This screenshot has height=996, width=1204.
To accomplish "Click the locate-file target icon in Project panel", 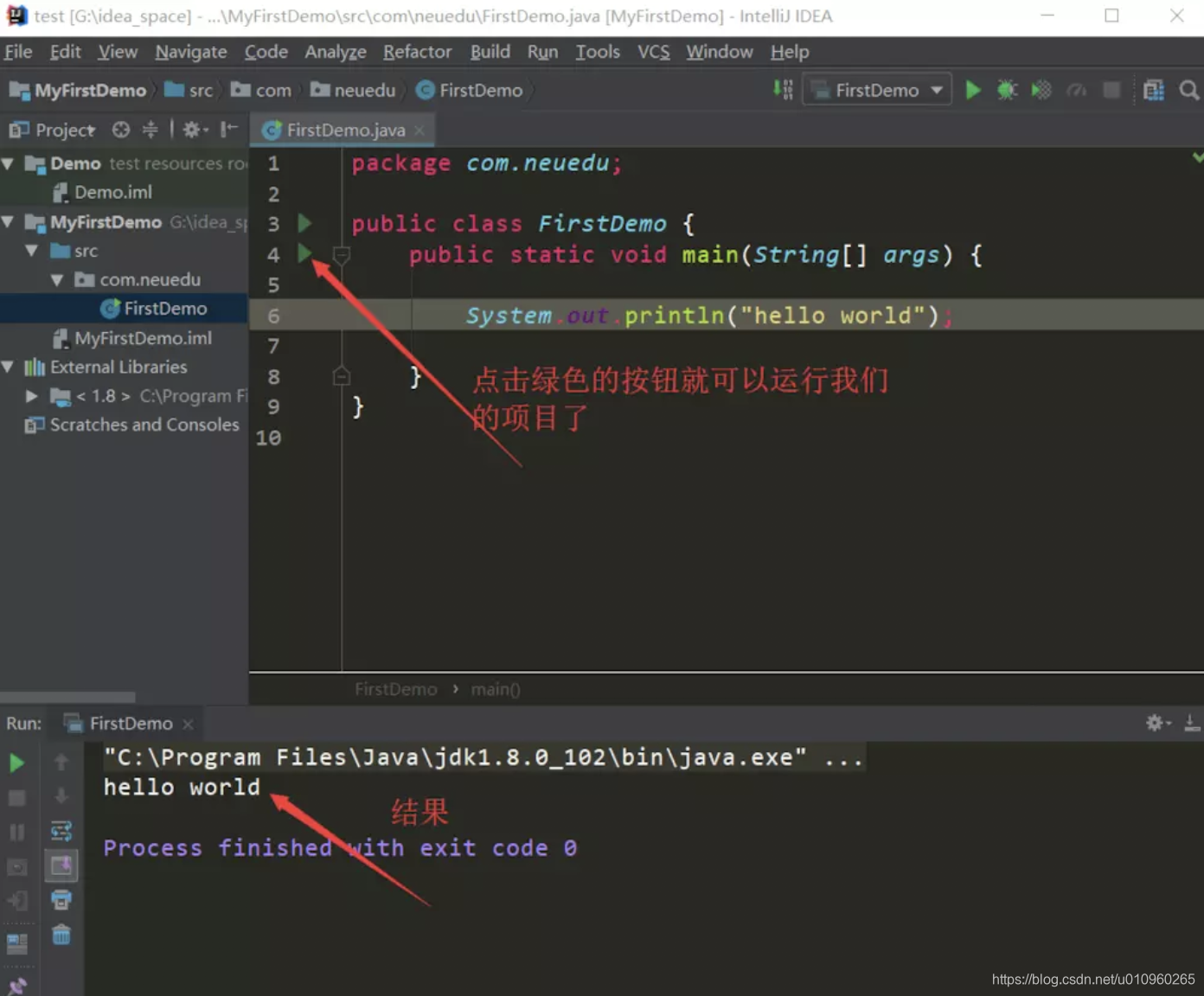I will click(x=121, y=130).
